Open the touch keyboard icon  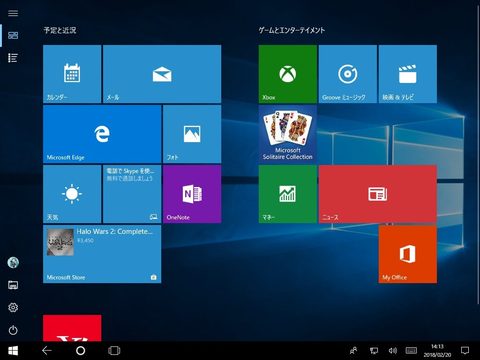[x=411, y=351]
